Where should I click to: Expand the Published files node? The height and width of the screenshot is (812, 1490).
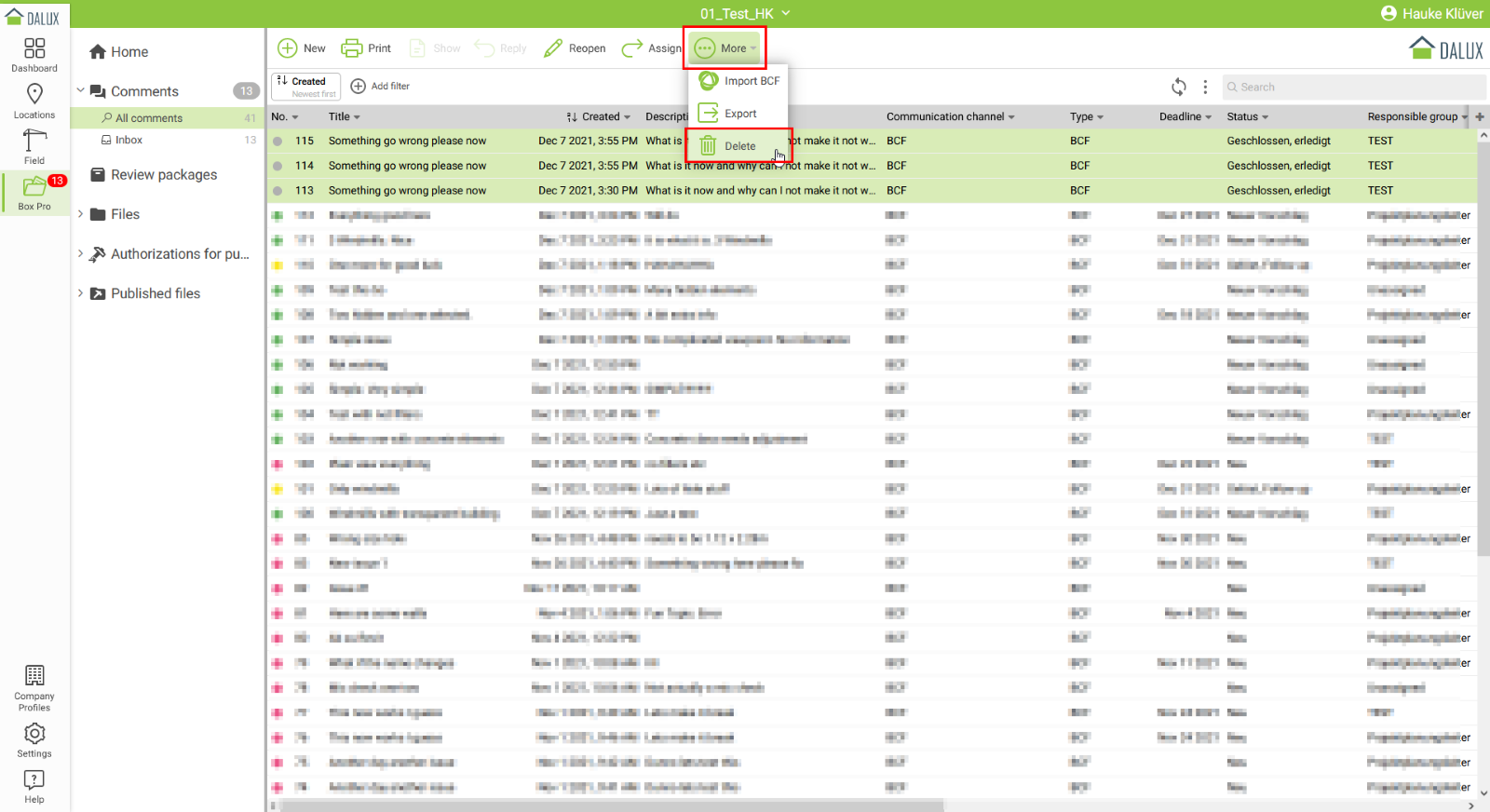(x=81, y=293)
